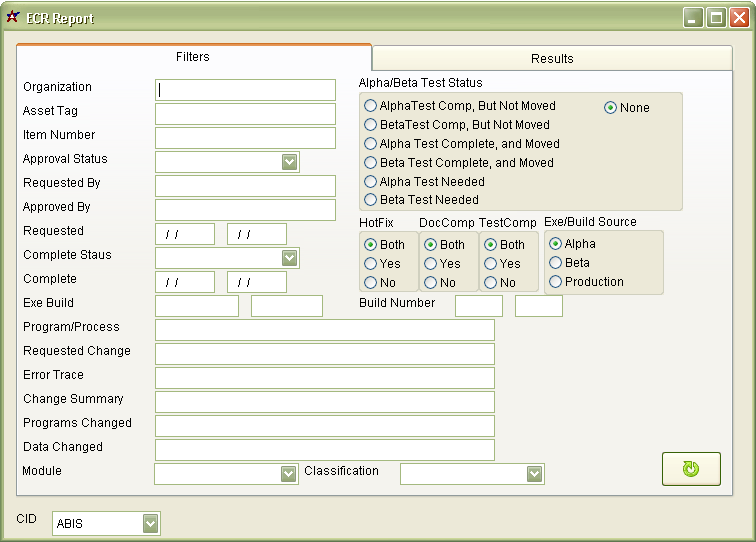Screen dimensions: 756x542
Task: Select AlphaTest Comp, But Not Moved
Action: (371, 106)
